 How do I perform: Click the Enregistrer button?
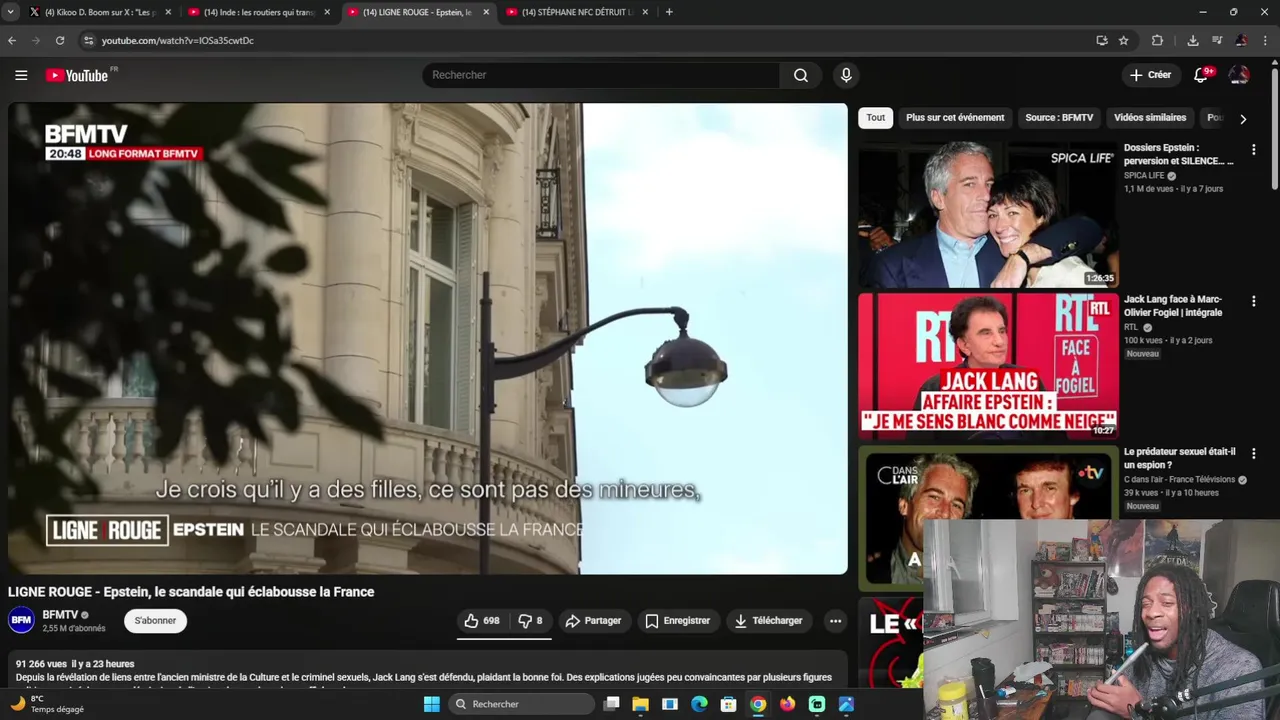pos(677,621)
